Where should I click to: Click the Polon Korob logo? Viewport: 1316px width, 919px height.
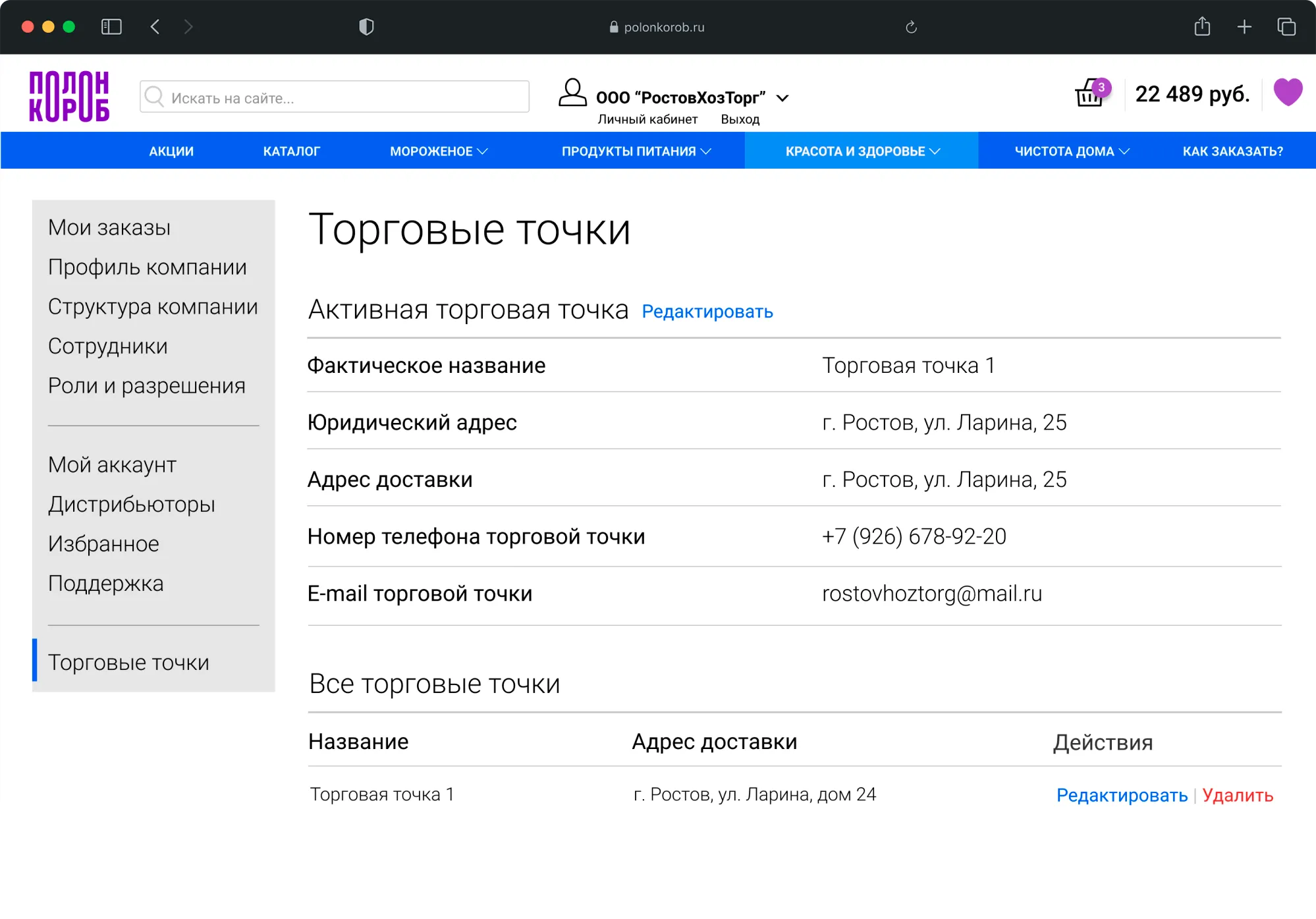point(69,96)
